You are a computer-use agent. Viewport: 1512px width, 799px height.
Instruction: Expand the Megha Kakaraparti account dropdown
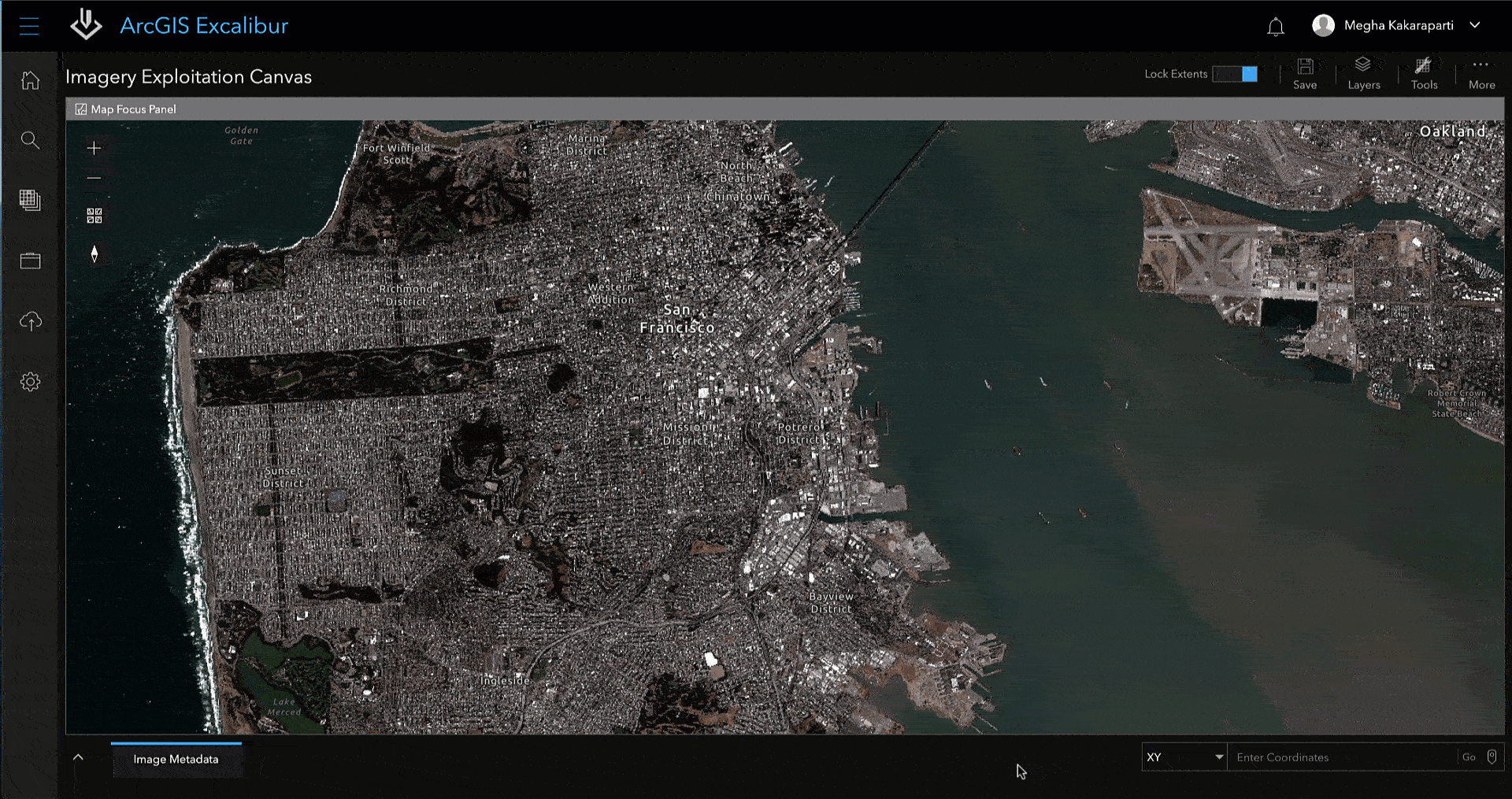click(1475, 25)
